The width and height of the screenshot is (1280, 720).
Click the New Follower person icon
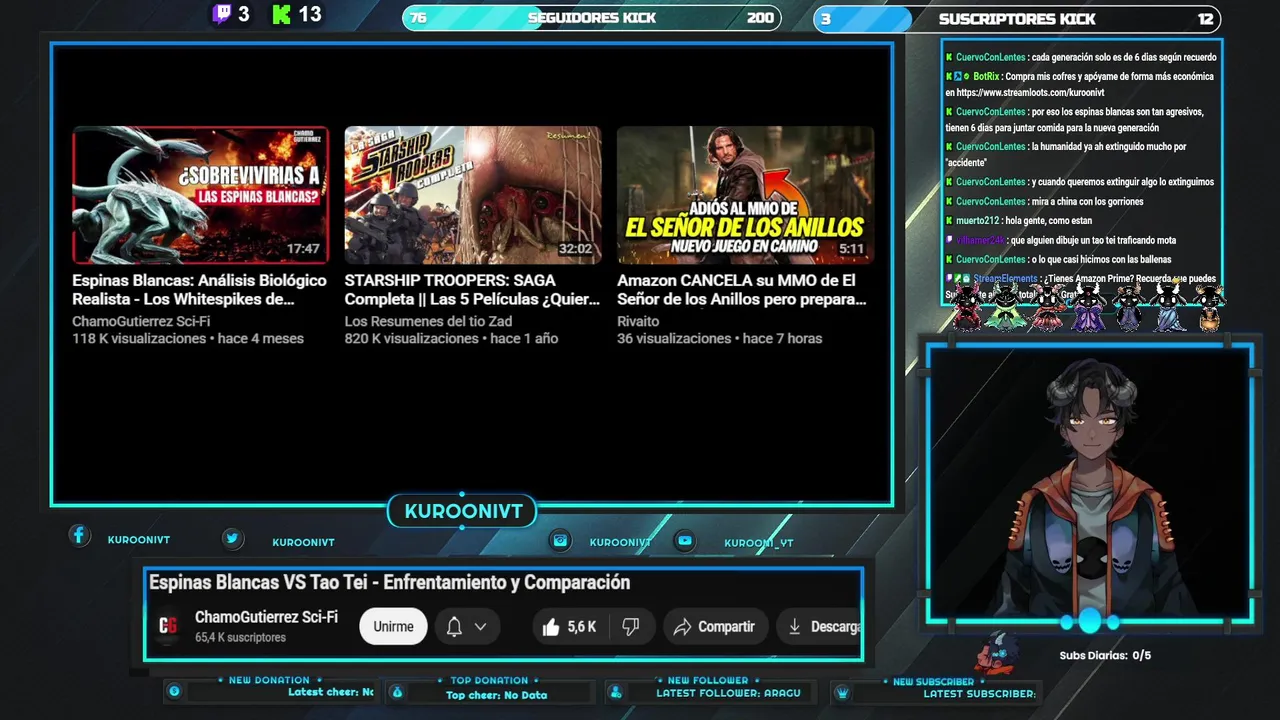point(616,692)
